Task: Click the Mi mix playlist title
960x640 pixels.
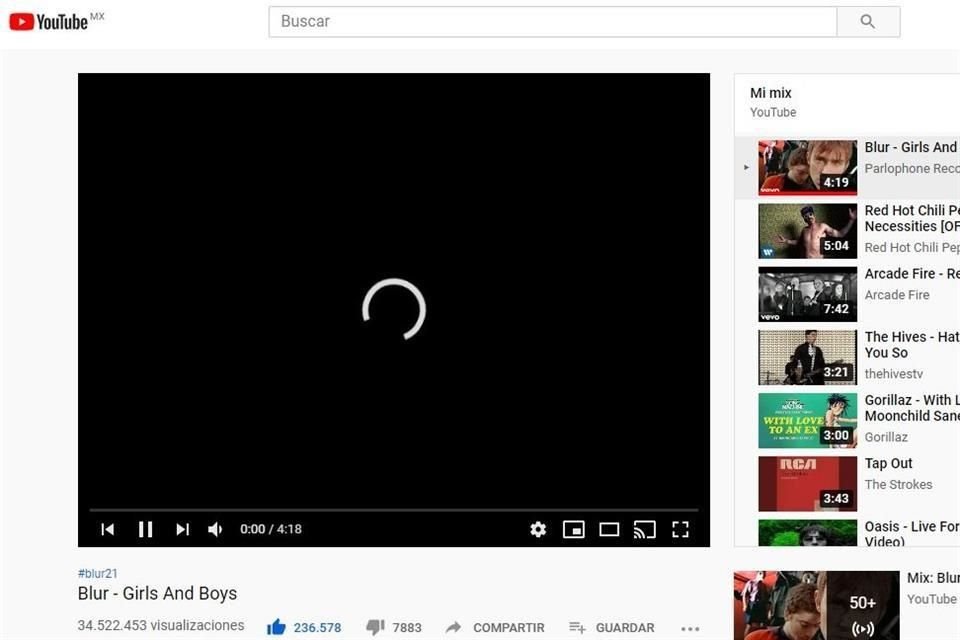Action: coord(771,93)
